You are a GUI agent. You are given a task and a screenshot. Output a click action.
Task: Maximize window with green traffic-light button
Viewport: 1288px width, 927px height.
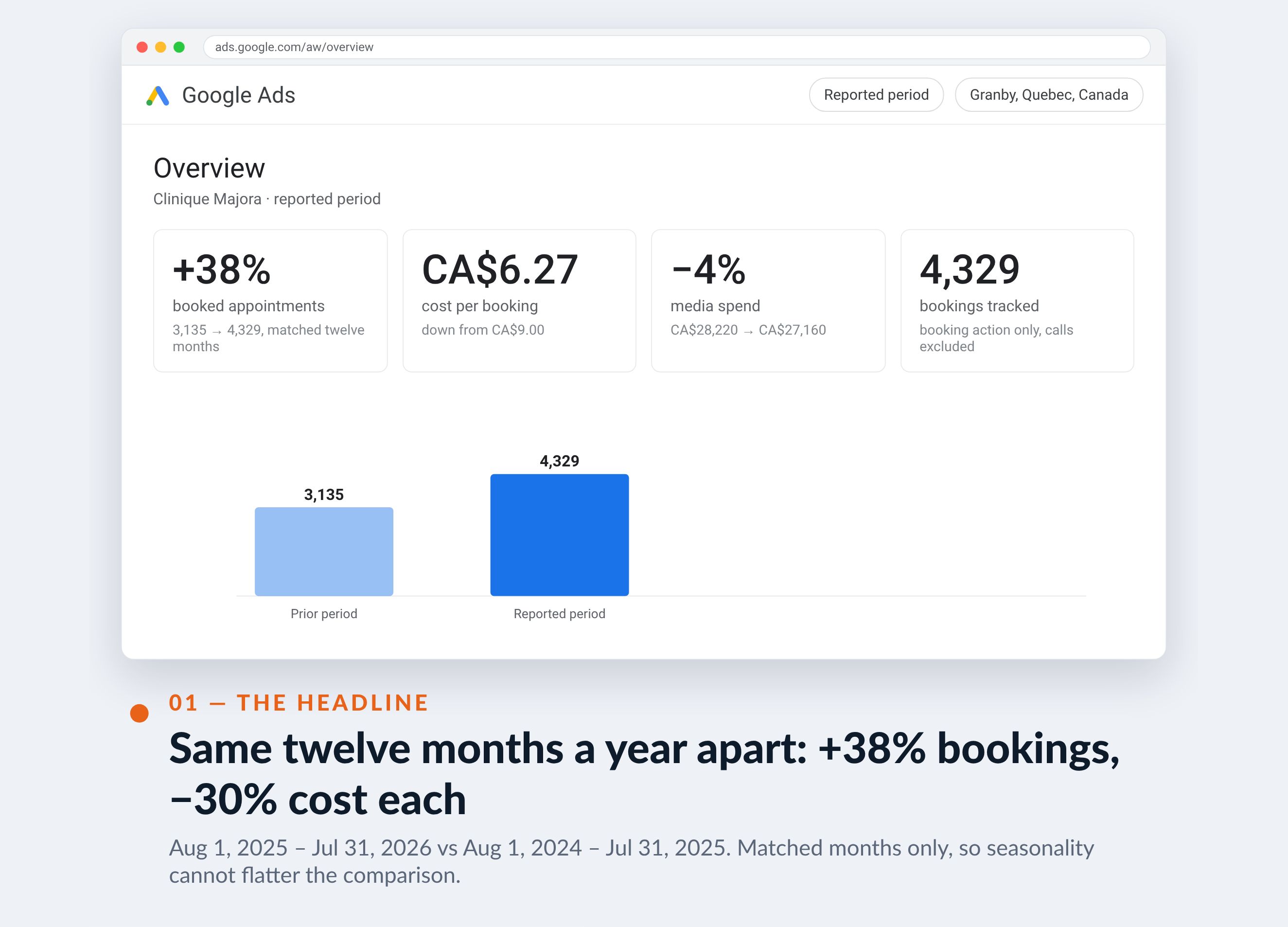[x=179, y=47]
